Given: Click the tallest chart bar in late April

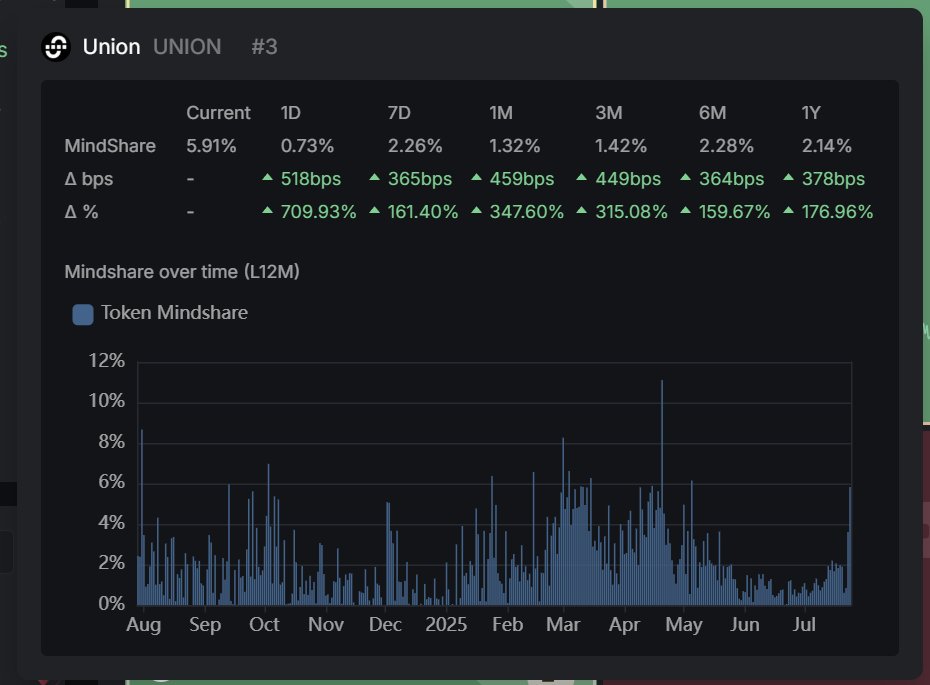Looking at the screenshot, I should 662,492.
